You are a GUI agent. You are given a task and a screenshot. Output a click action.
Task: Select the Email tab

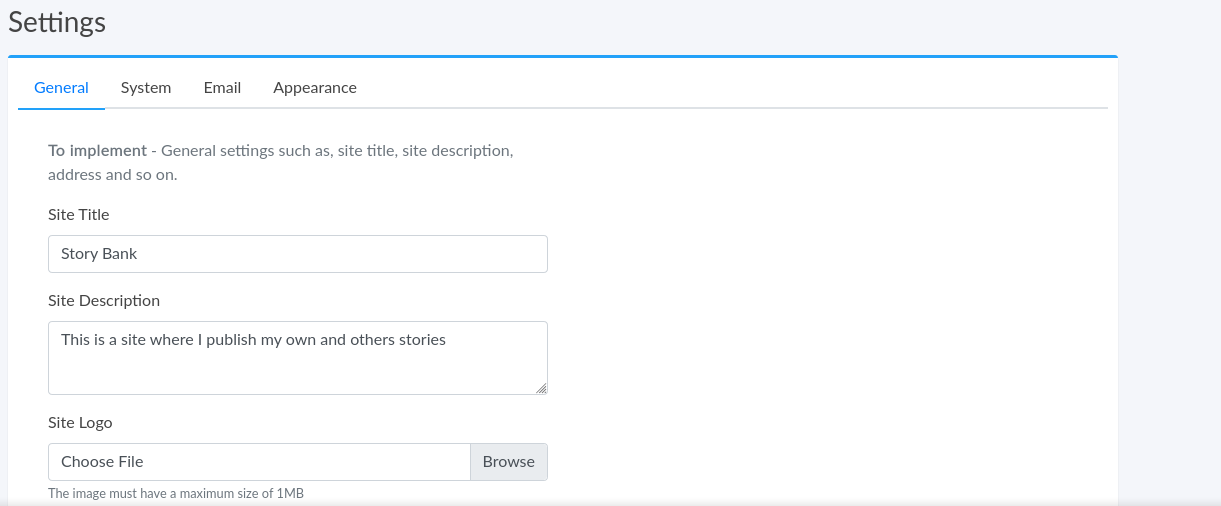222,88
